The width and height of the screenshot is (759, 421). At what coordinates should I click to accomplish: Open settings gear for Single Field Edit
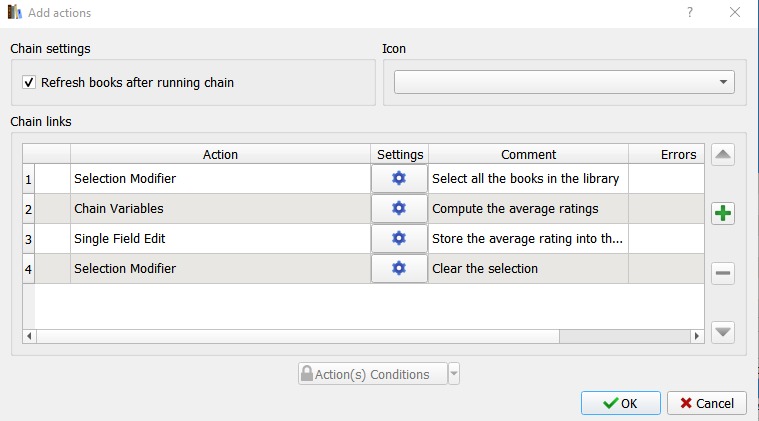(399, 239)
